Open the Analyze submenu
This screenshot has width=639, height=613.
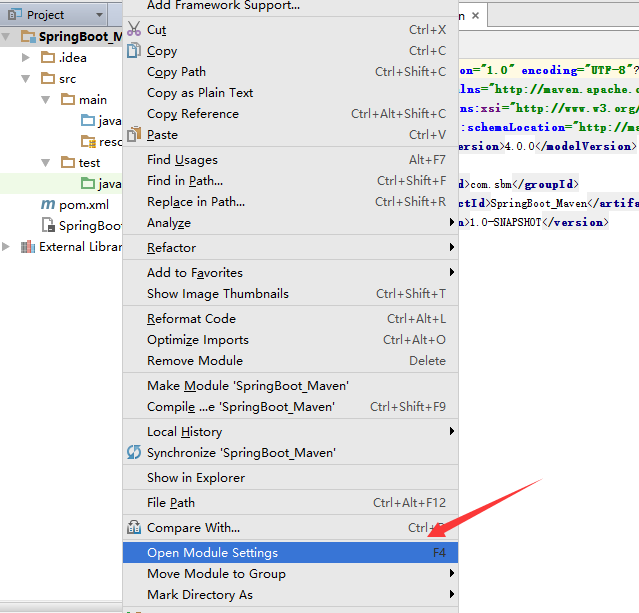click(x=290, y=223)
